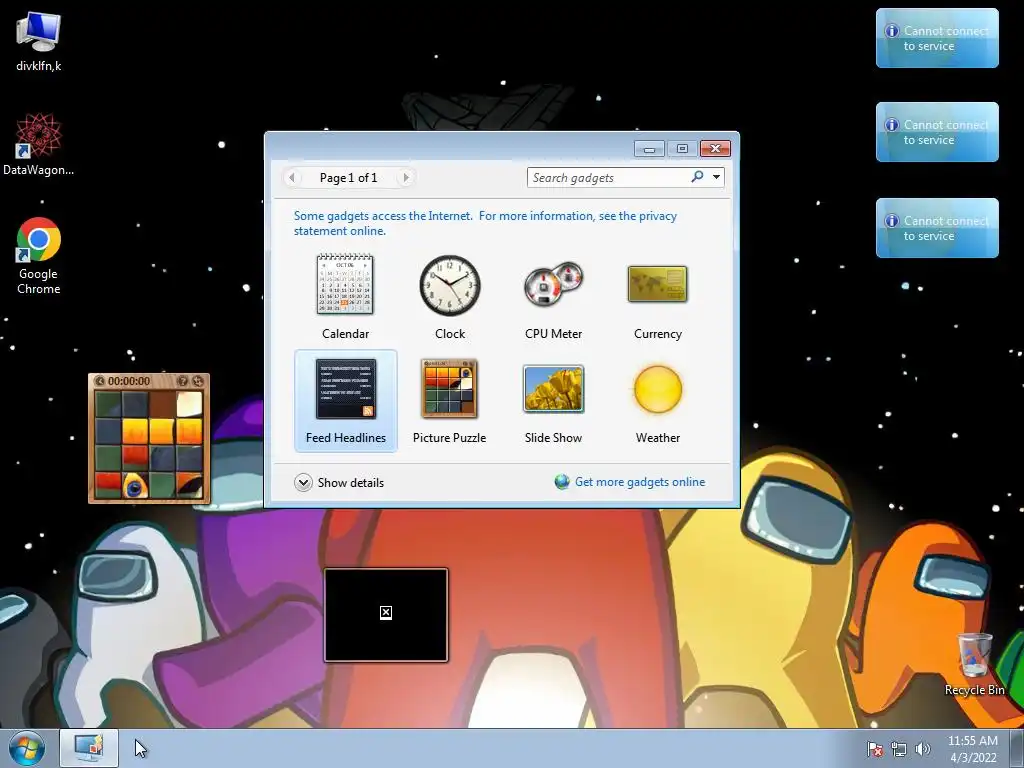Click the puzzle timer 00:00:00
Screen dimensions: 1024x768
(x=129, y=381)
